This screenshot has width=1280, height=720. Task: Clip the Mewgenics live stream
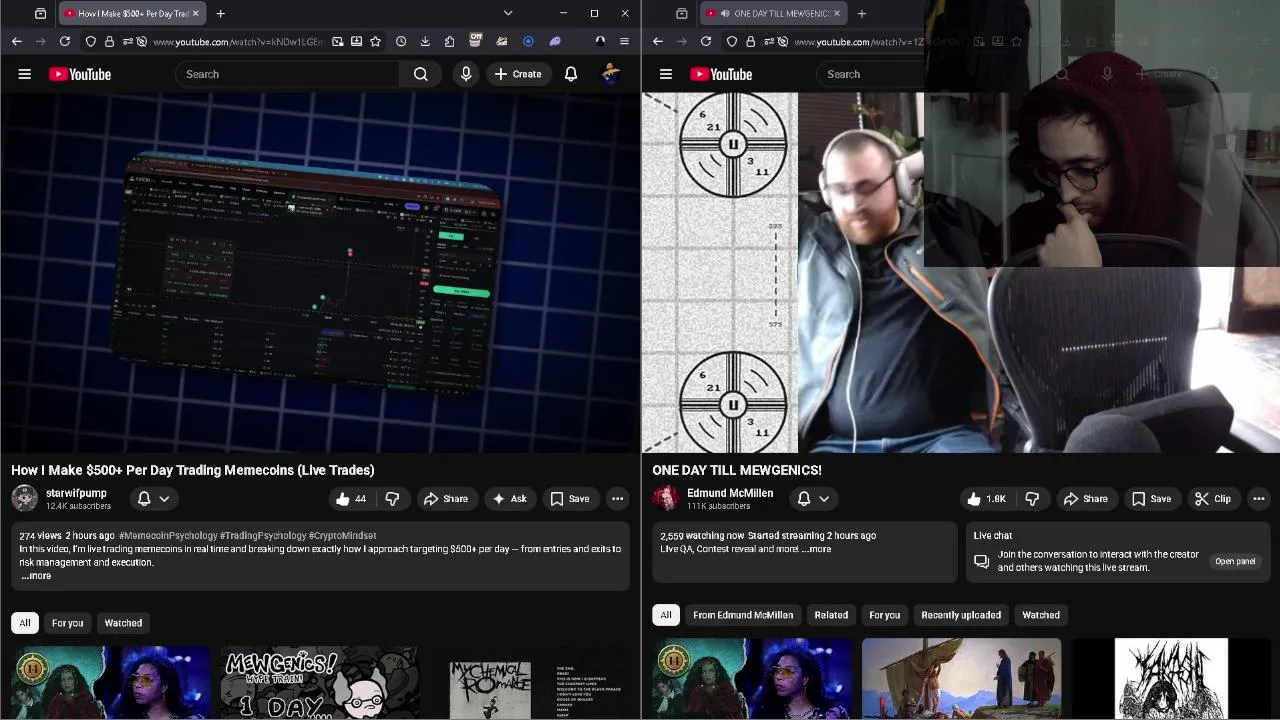[x=1212, y=498]
